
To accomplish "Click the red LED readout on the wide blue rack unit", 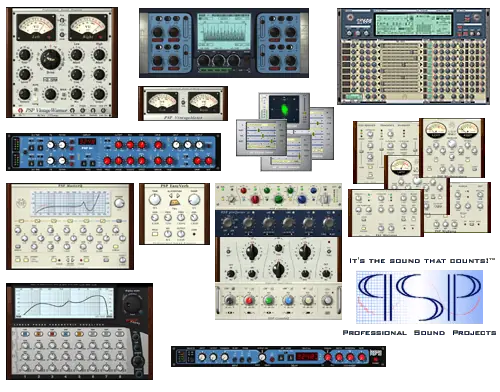I will pos(87,141).
